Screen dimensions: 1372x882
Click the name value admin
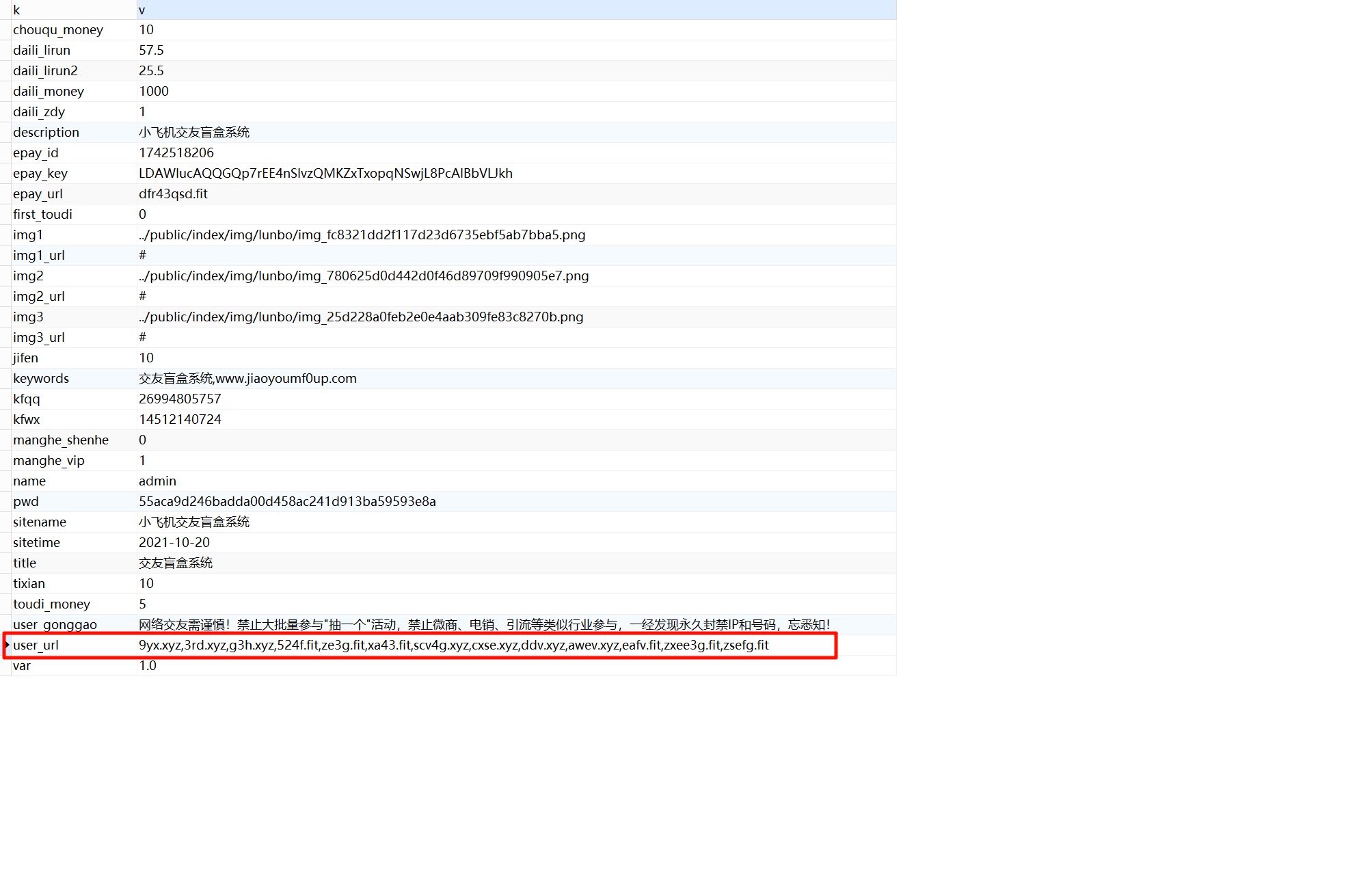pos(157,481)
